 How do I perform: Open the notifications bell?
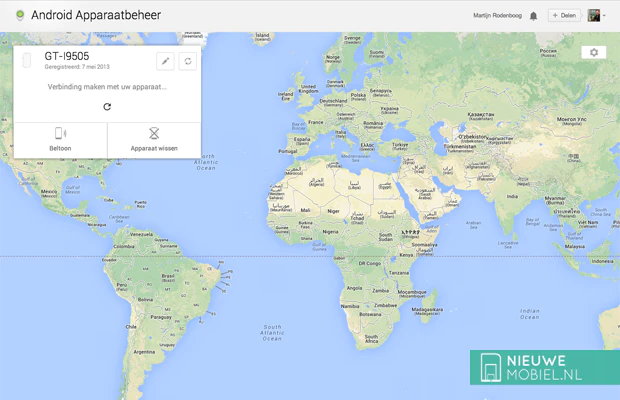pos(533,16)
